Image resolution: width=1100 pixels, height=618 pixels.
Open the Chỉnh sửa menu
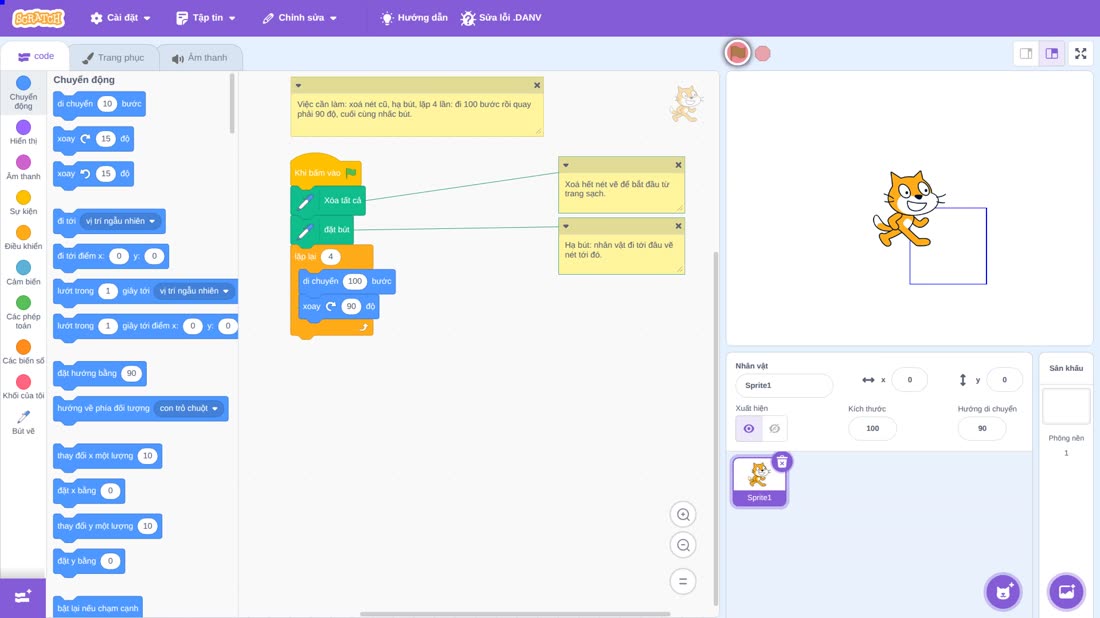pos(300,18)
